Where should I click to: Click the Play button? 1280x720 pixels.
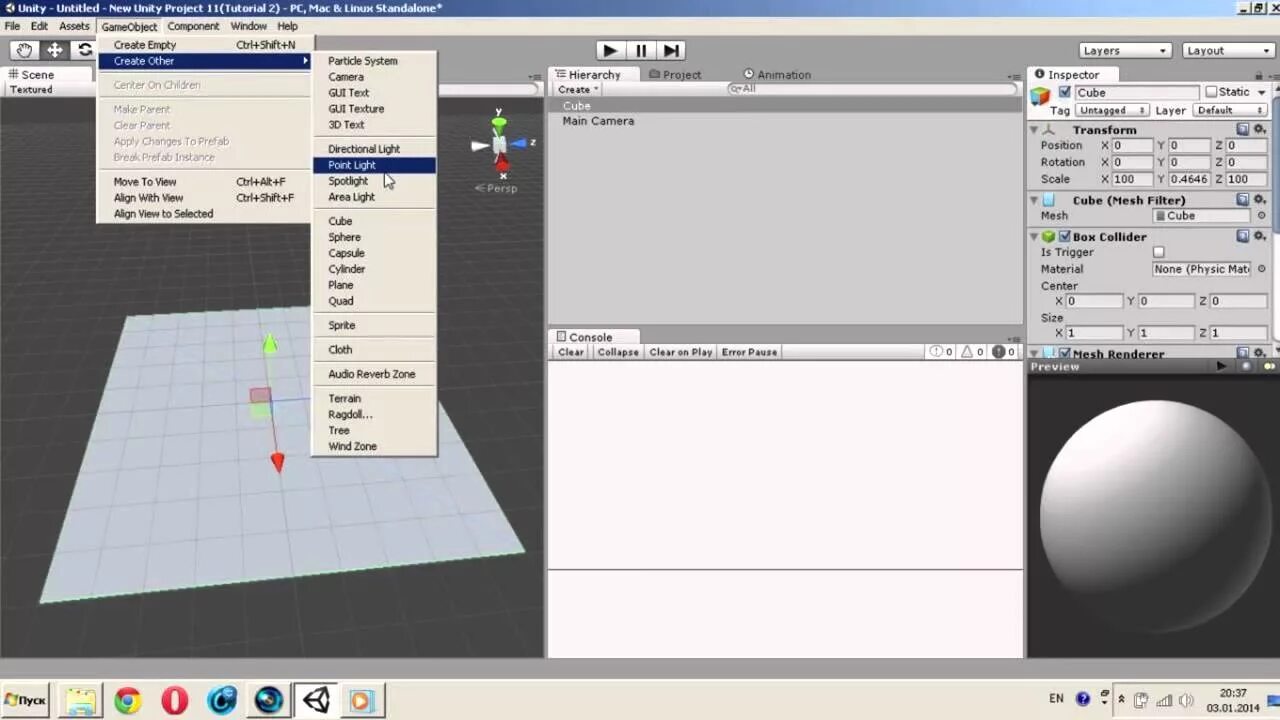click(609, 50)
